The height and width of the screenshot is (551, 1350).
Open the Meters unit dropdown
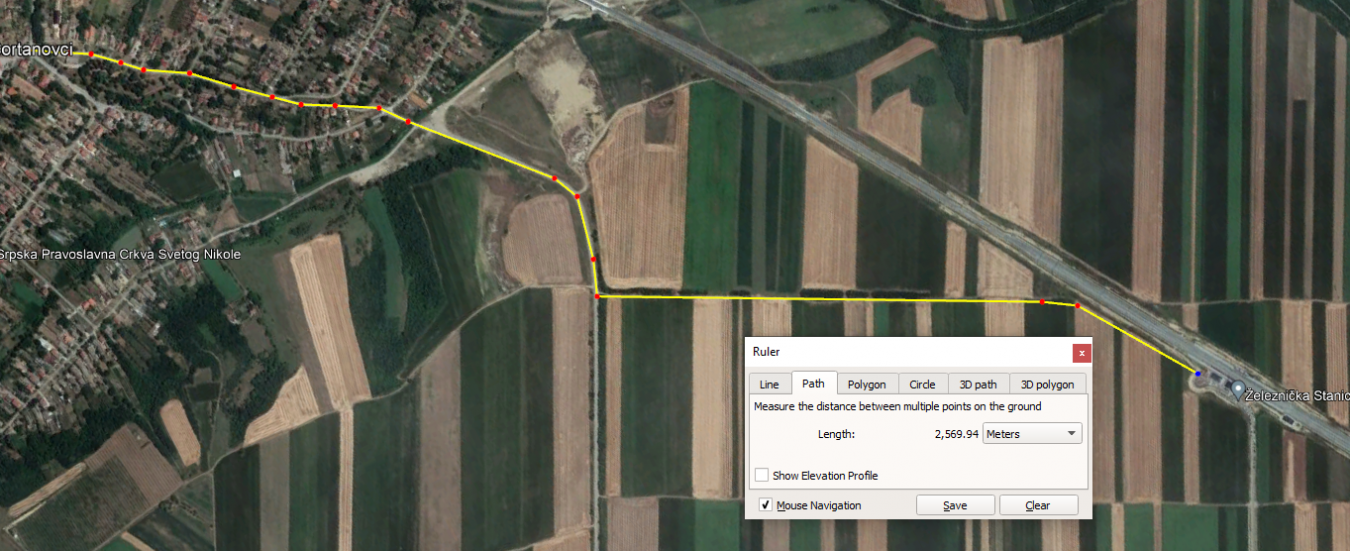[x=1033, y=434]
